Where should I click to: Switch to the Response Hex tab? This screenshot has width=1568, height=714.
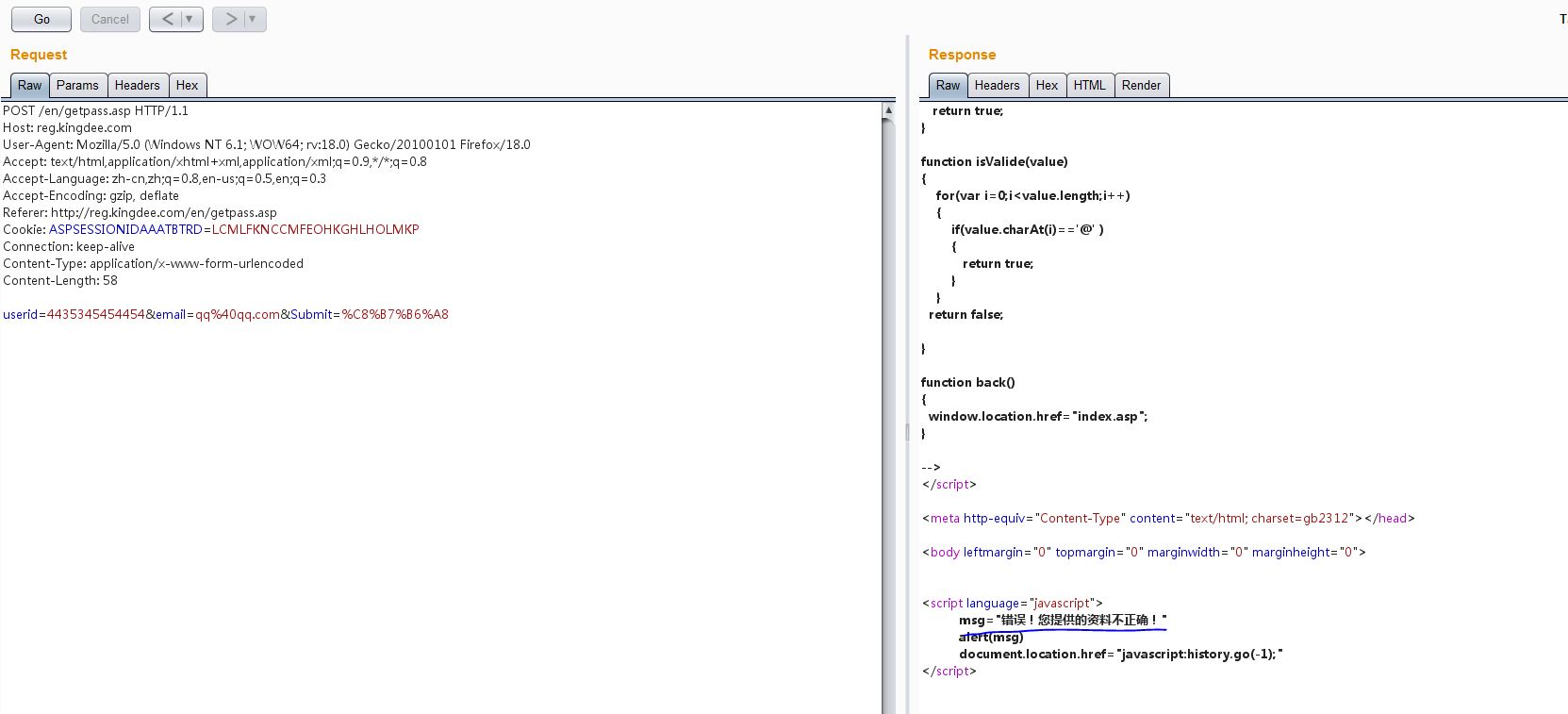1047,85
